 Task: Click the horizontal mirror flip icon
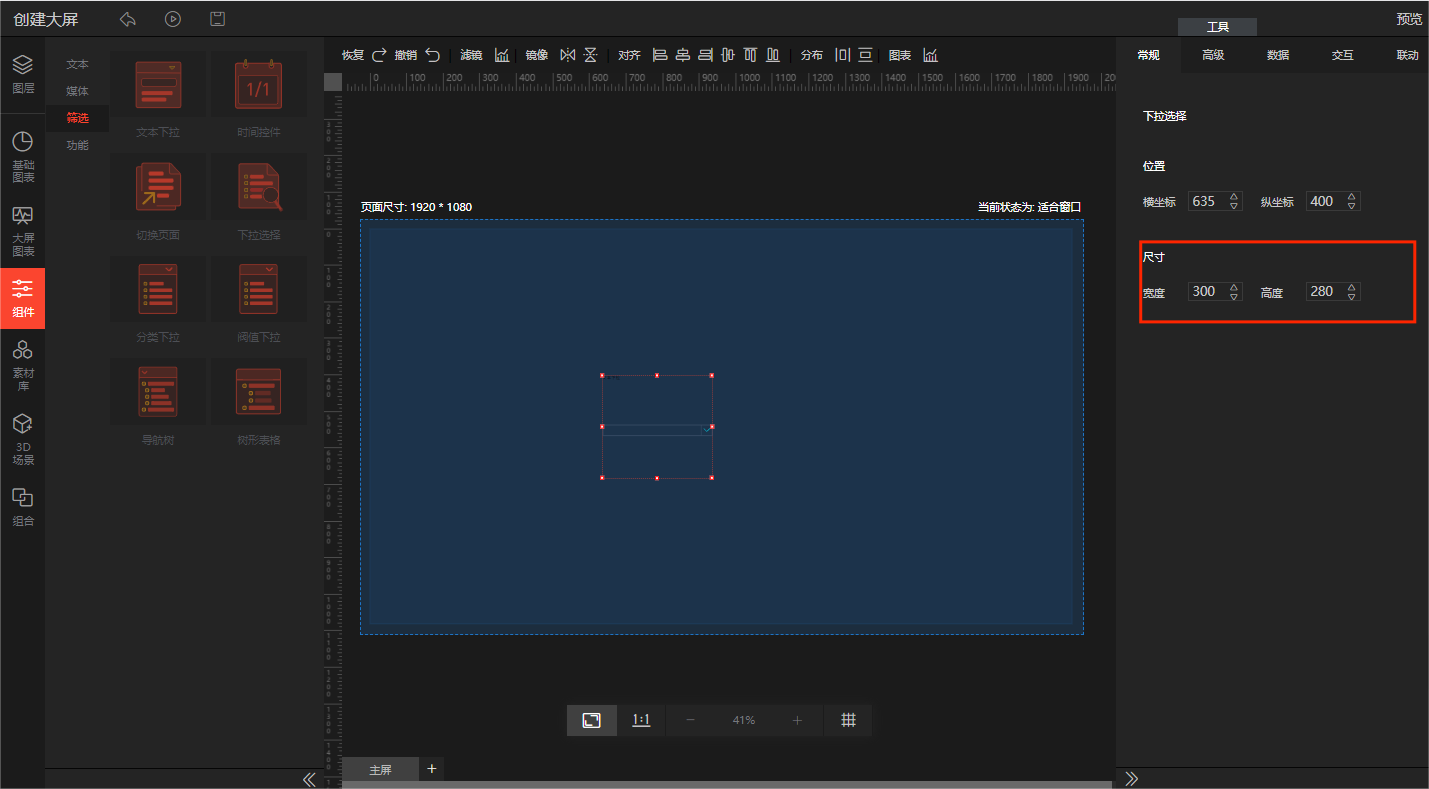point(567,55)
